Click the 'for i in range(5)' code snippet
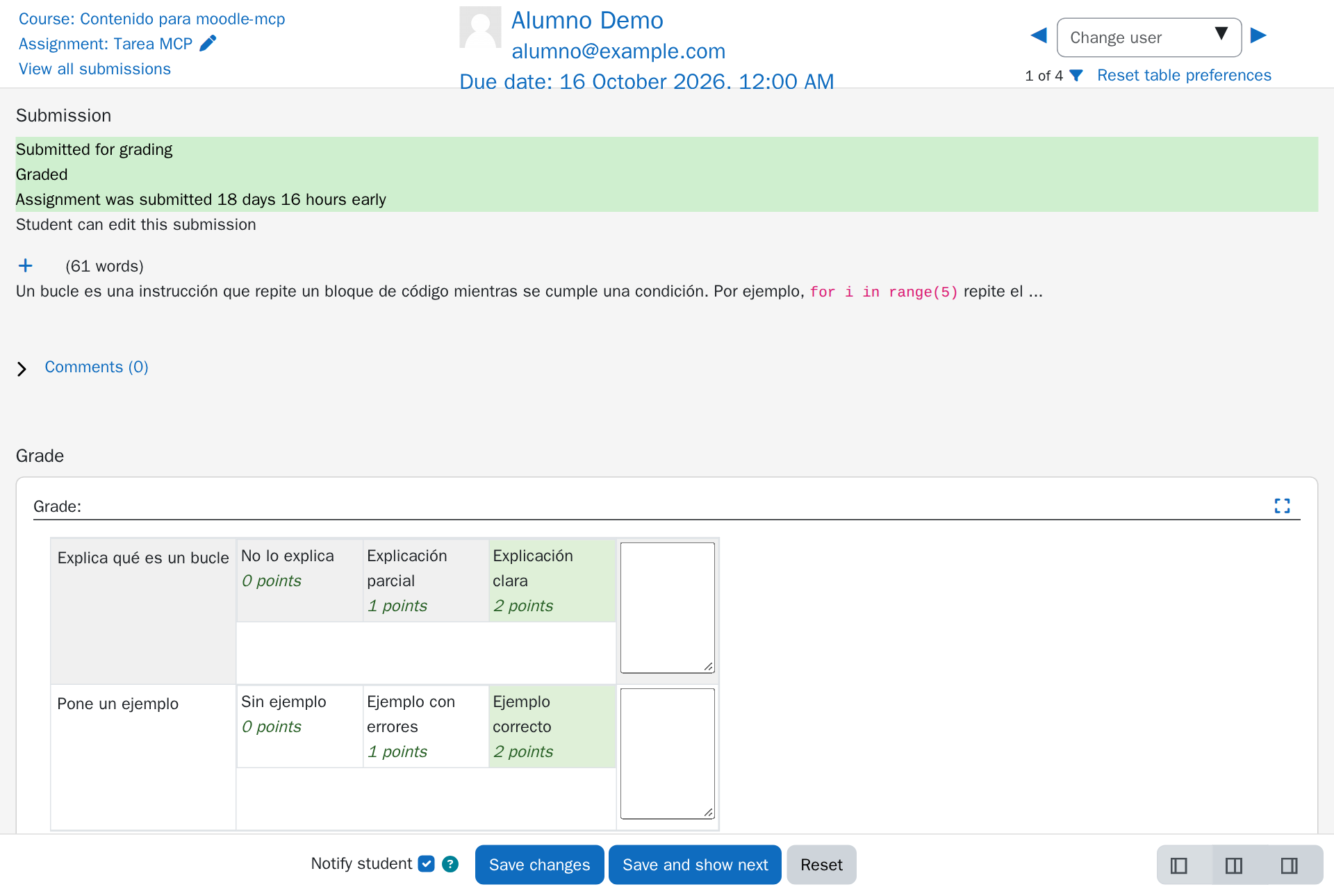 (884, 292)
